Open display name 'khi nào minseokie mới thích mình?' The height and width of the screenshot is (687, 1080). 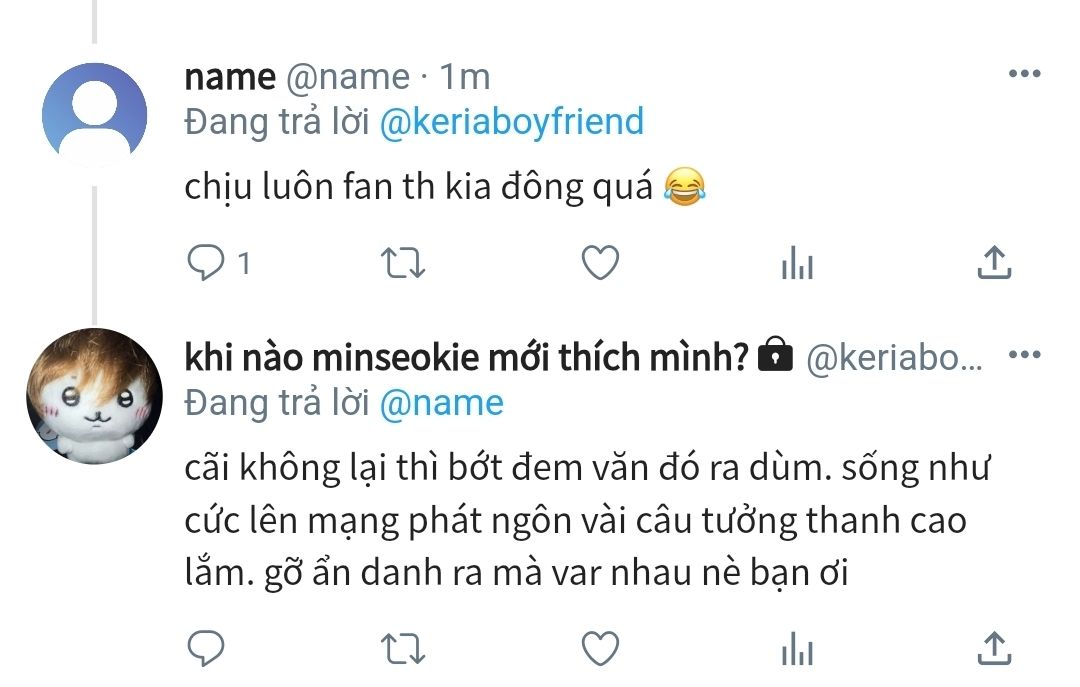[x=468, y=357]
